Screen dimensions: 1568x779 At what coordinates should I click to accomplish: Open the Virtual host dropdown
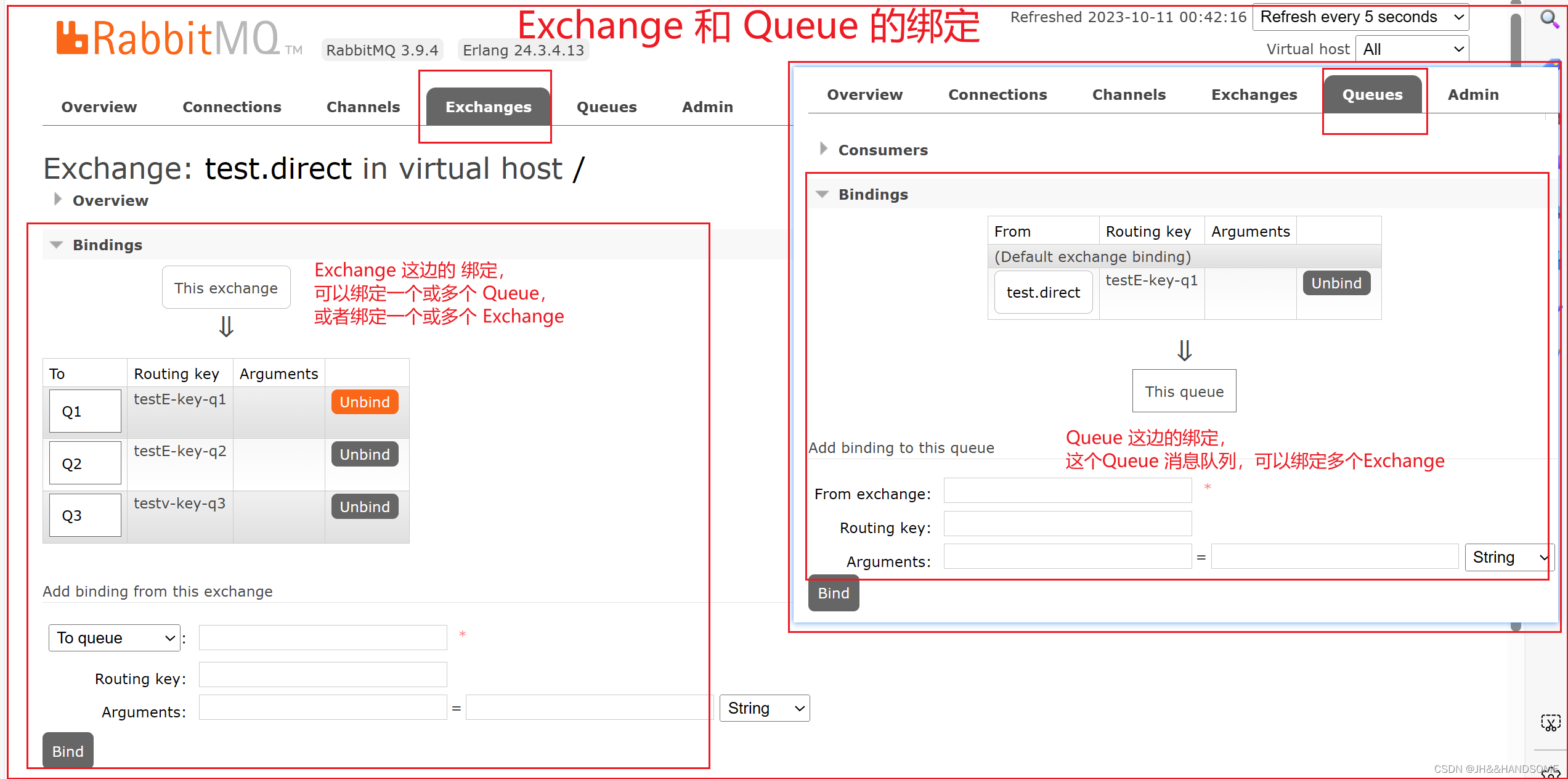(x=1412, y=49)
